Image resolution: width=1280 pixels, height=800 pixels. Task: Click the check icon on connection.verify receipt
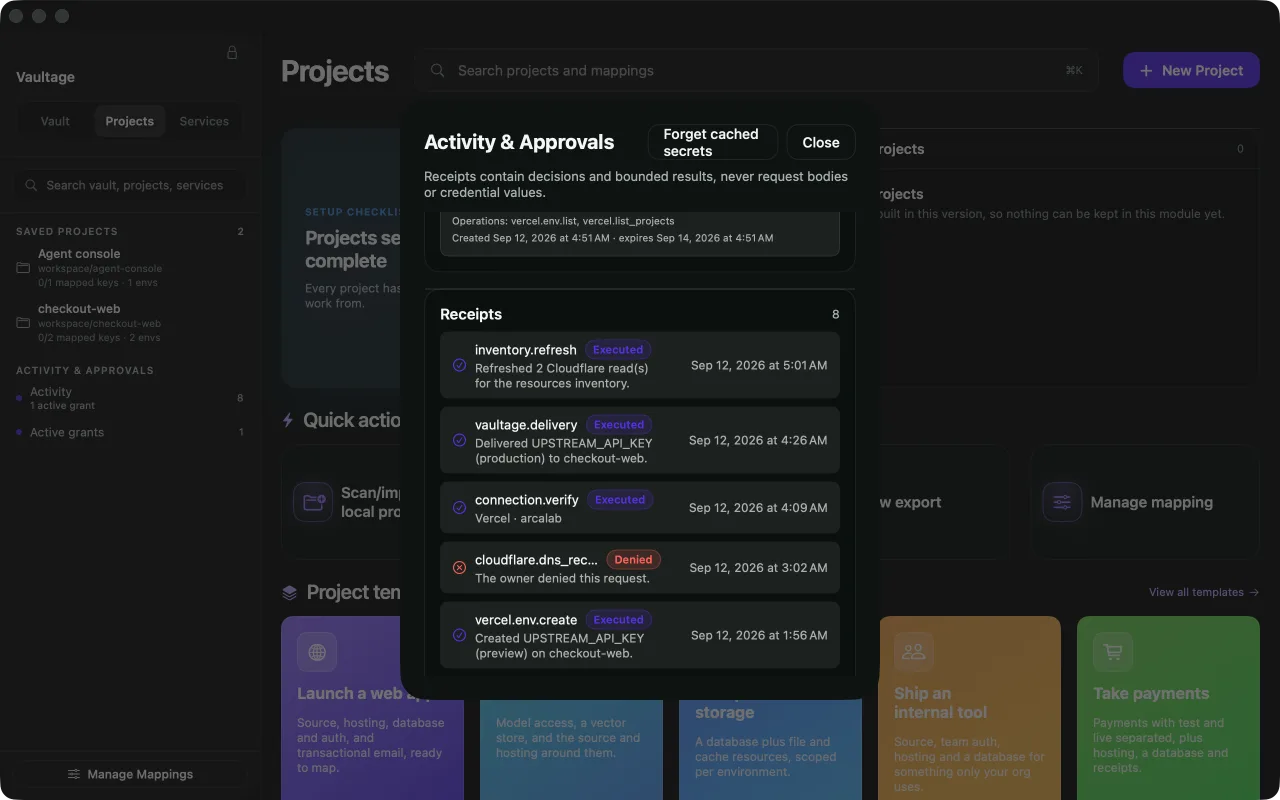pos(460,508)
